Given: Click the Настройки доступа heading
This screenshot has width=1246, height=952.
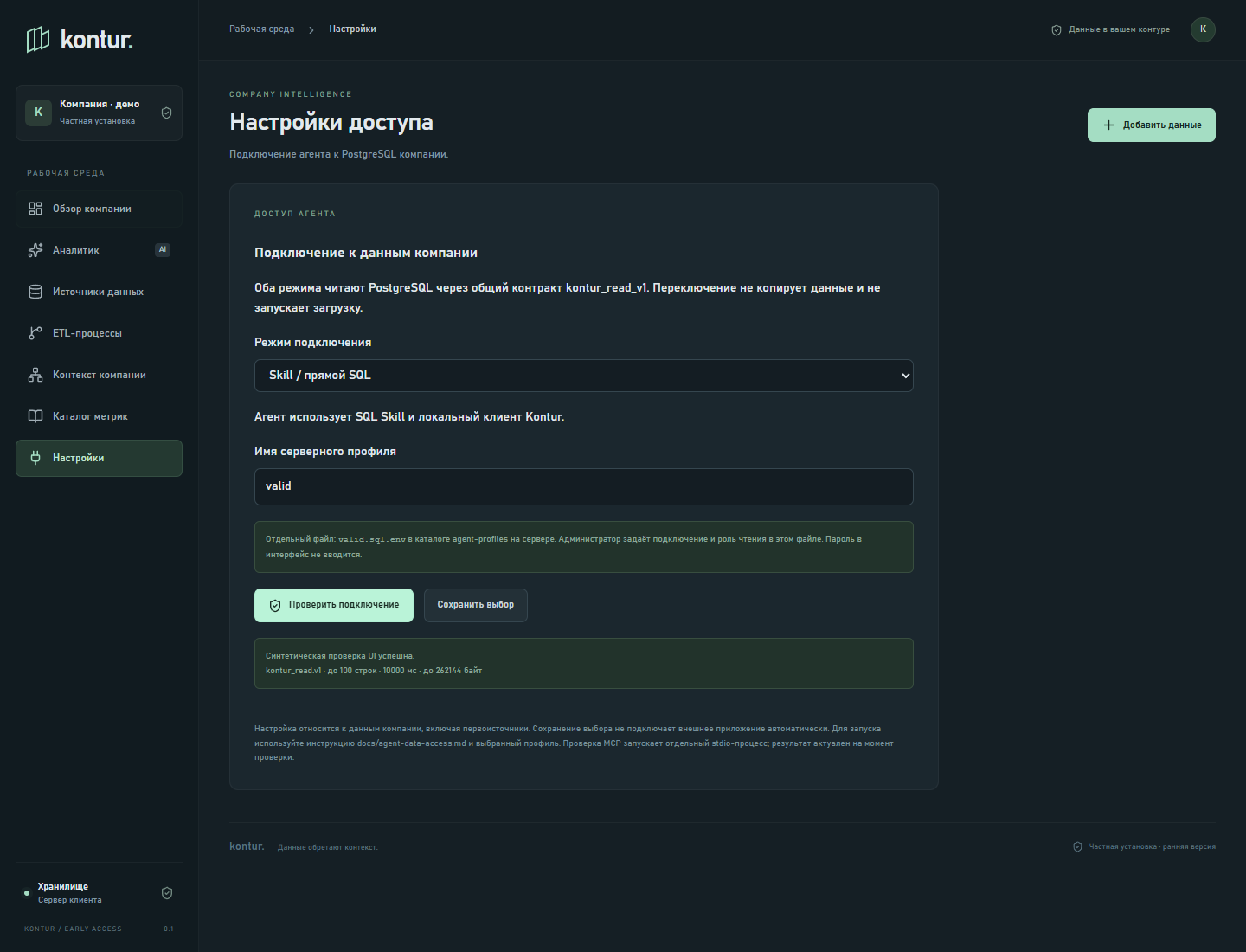Looking at the screenshot, I should (x=331, y=122).
